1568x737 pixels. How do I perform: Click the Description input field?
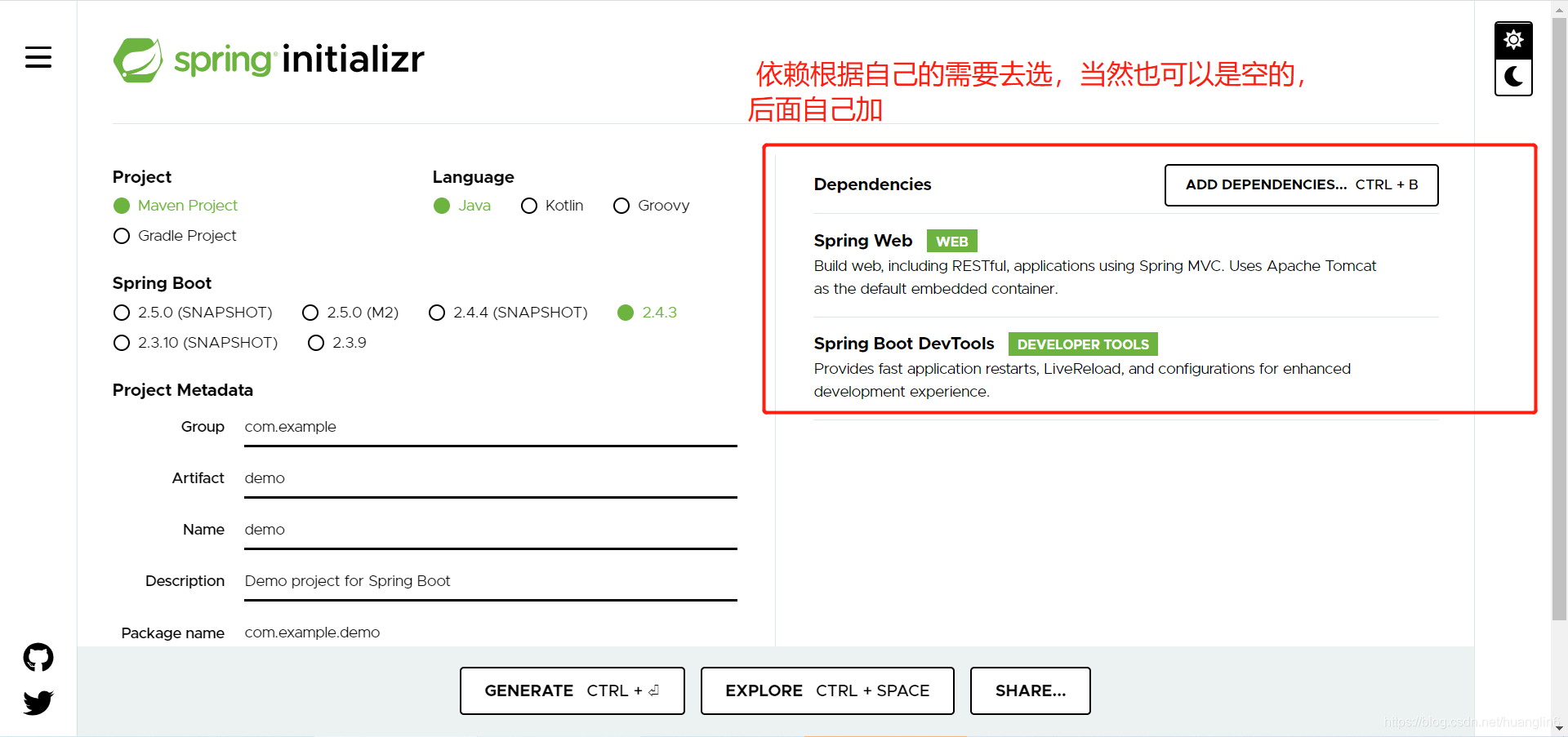click(x=491, y=582)
